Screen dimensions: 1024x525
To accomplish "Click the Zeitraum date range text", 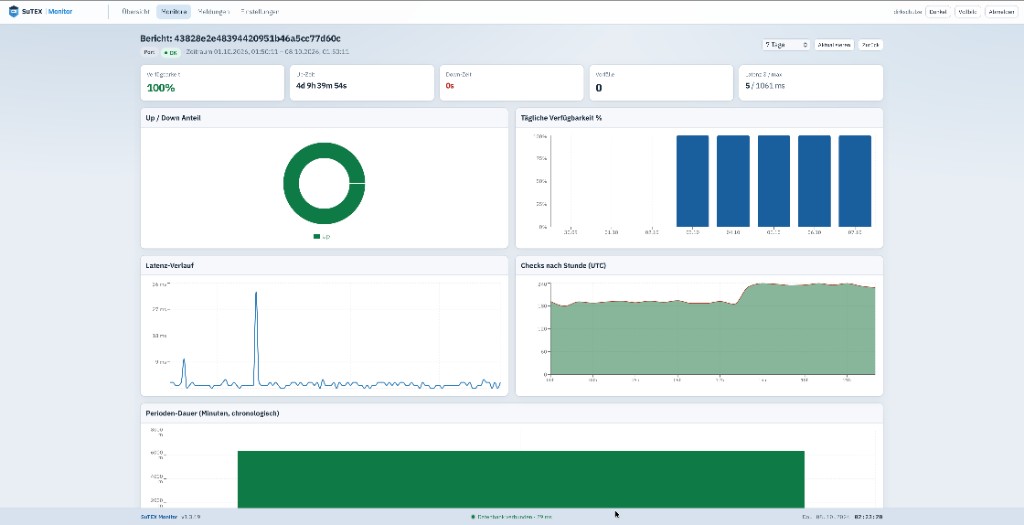I will [x=268, y=52].
